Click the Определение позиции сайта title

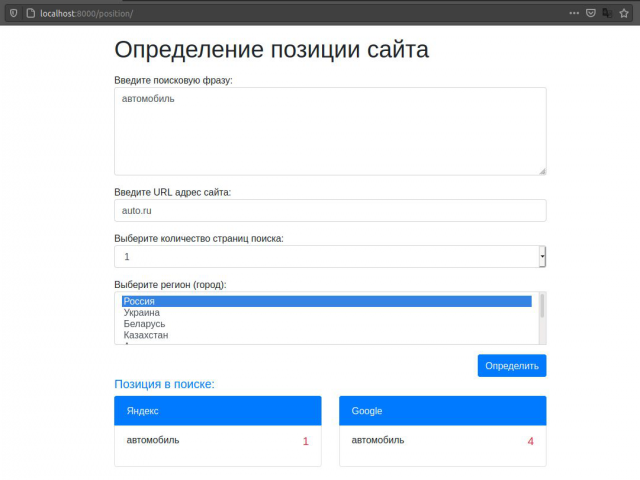(271, 50)
